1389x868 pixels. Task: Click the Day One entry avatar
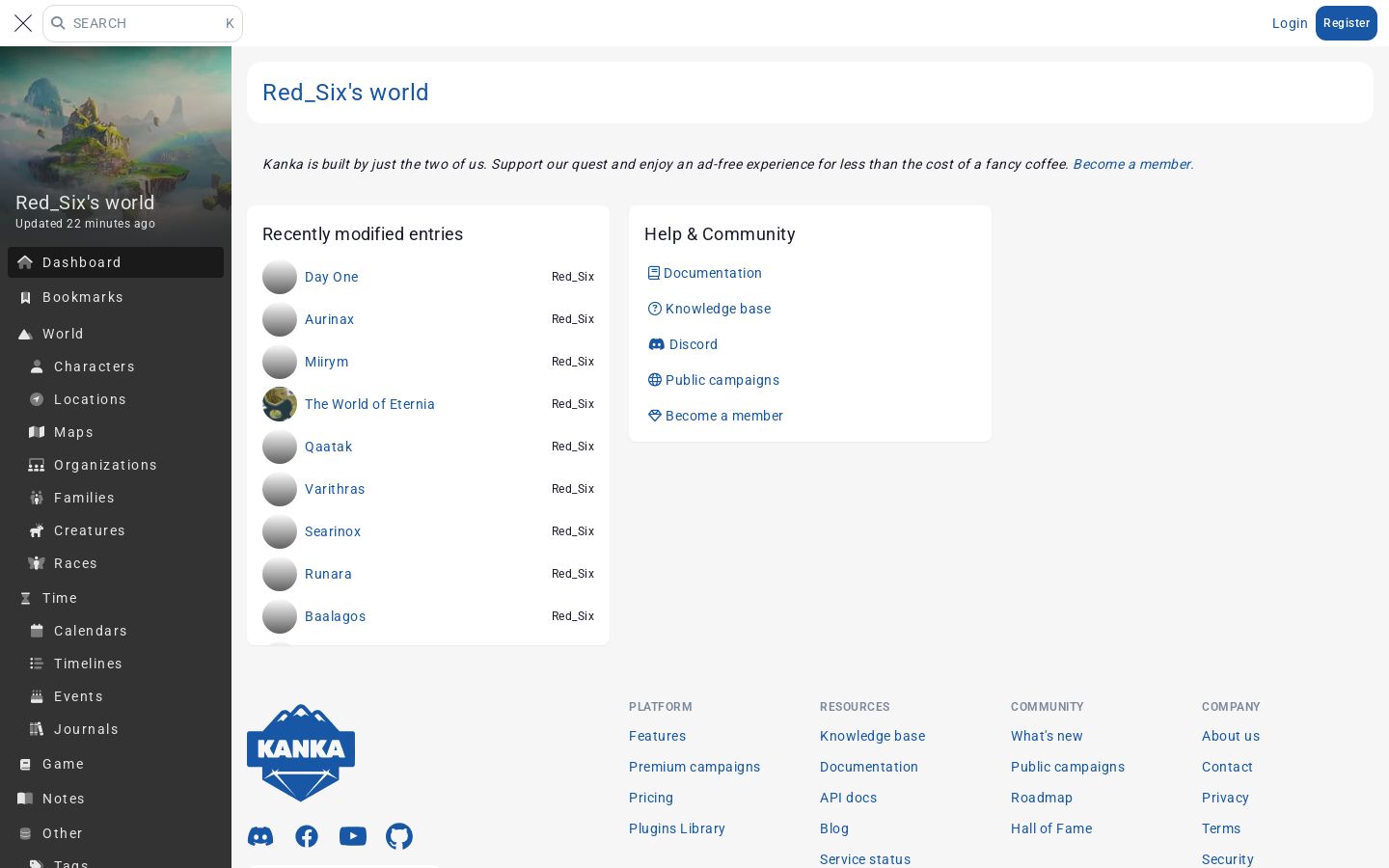point(280,277)
